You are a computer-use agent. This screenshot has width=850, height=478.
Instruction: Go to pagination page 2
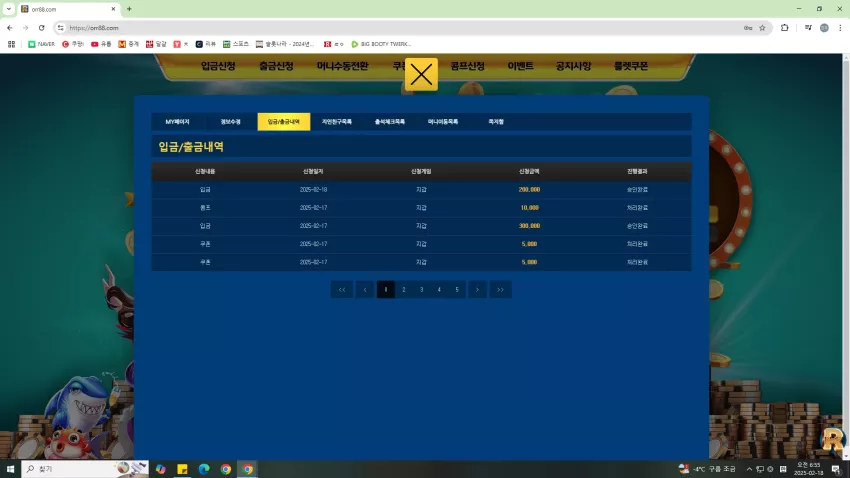[403, 289]
